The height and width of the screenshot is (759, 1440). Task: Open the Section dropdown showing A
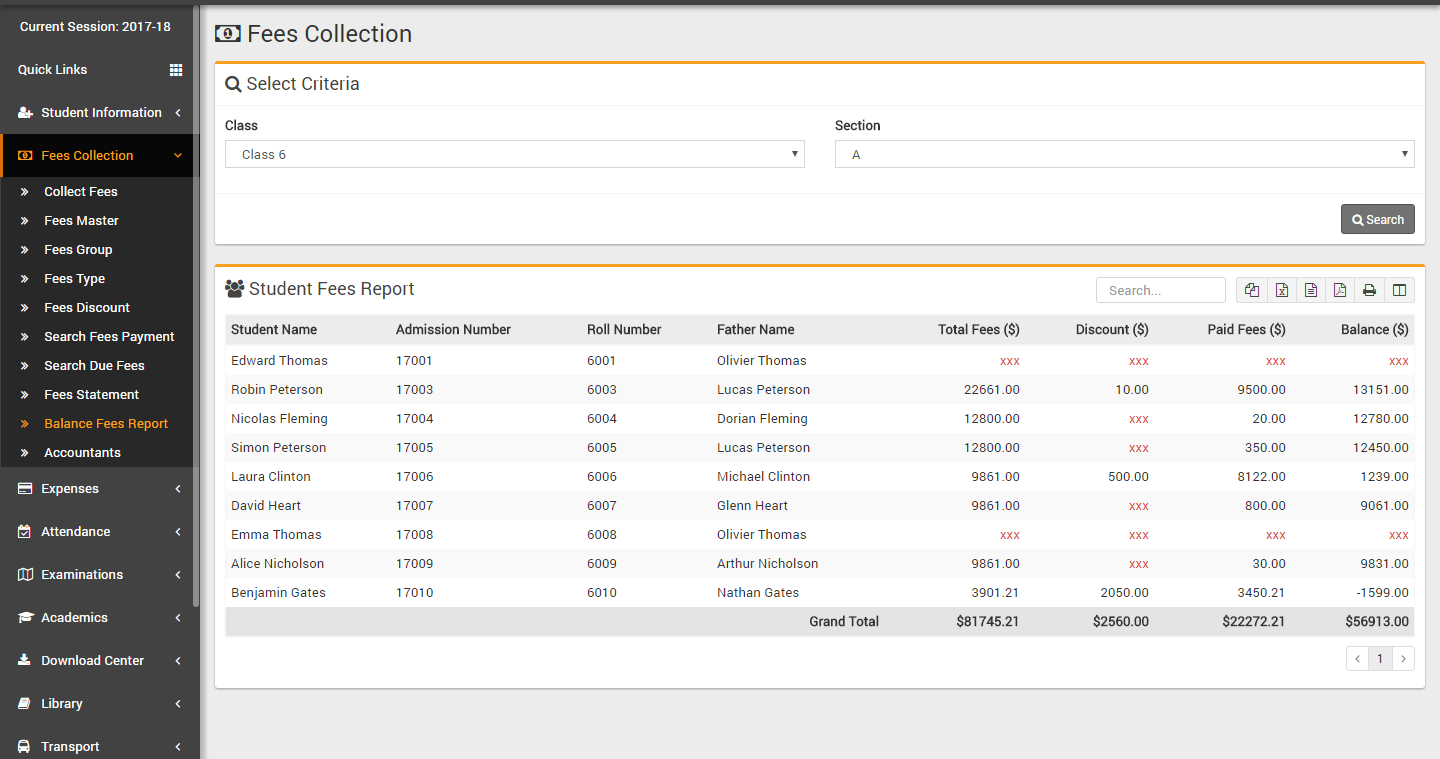[1124, 154]
